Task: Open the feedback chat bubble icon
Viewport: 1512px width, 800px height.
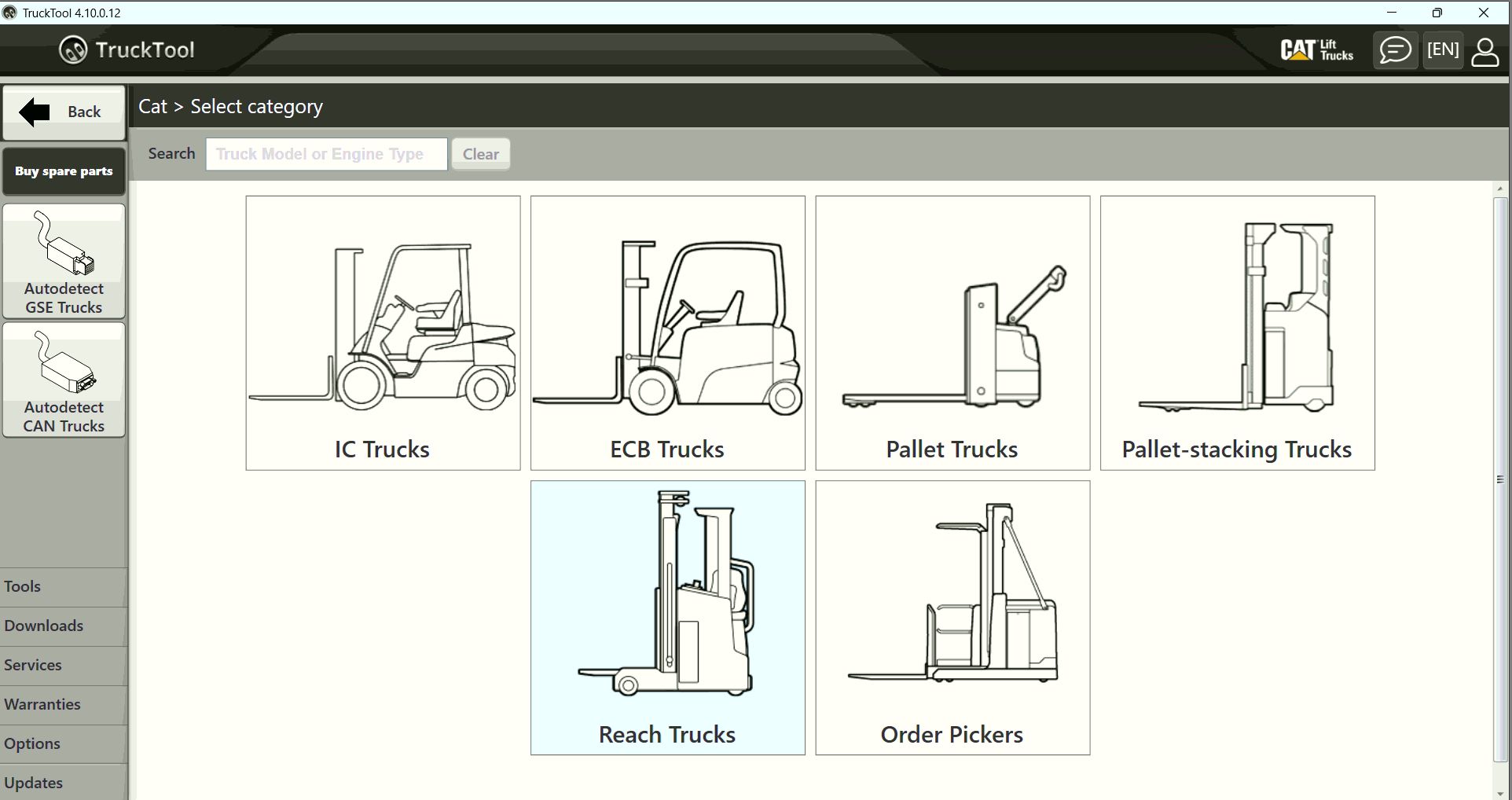Action: 1394,50
